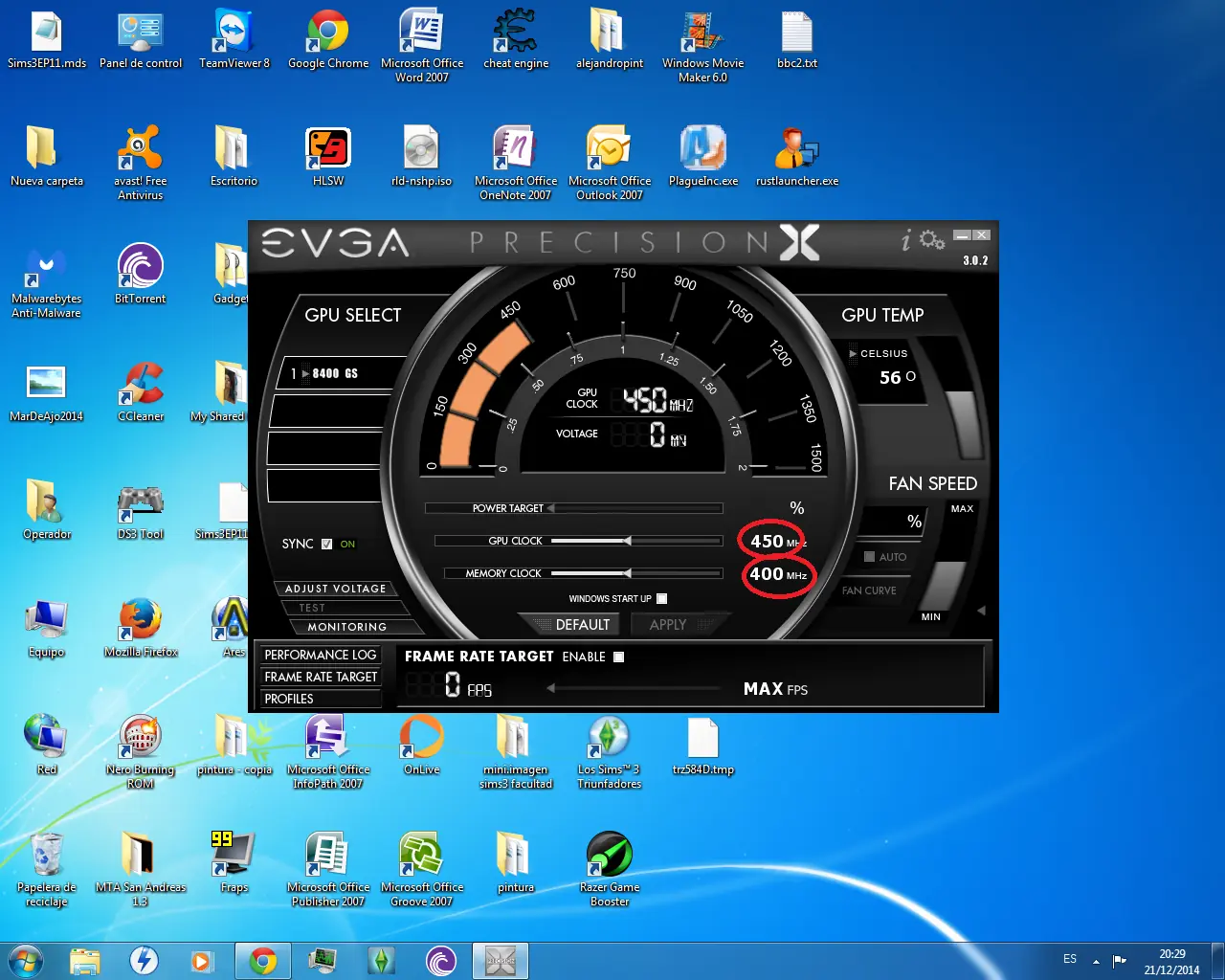Switch to the FRAME RATE TARGET tab

(321, 677)
